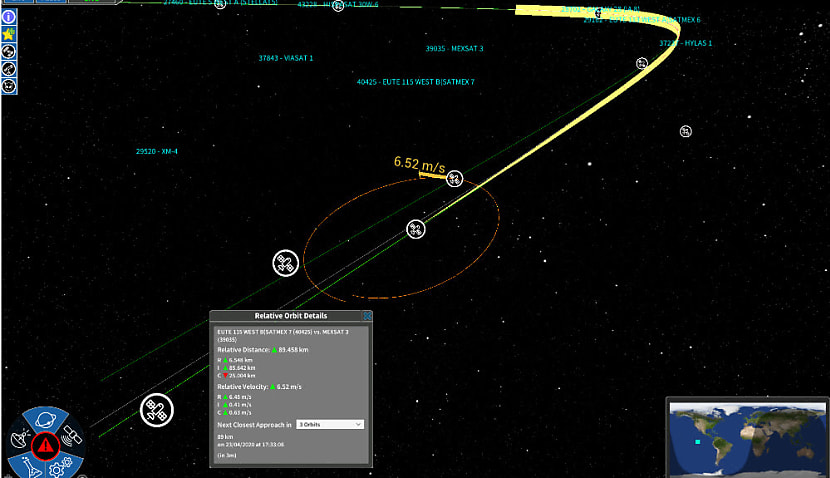This screenshot has width=830, height=478.
Task: Select satellite marker beside 6.52 m/s label
Action: pos(454,178)
